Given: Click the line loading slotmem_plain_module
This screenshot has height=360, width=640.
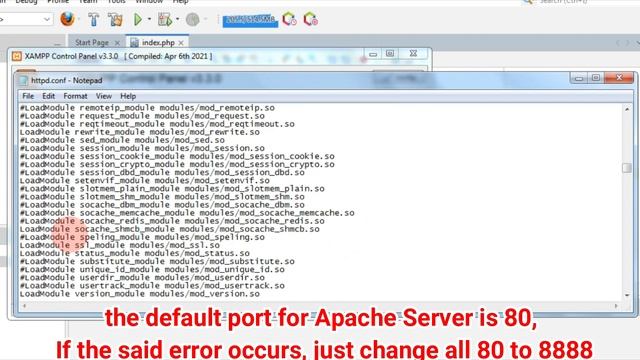Looking at the screenshot, I should tap(172, 189).
